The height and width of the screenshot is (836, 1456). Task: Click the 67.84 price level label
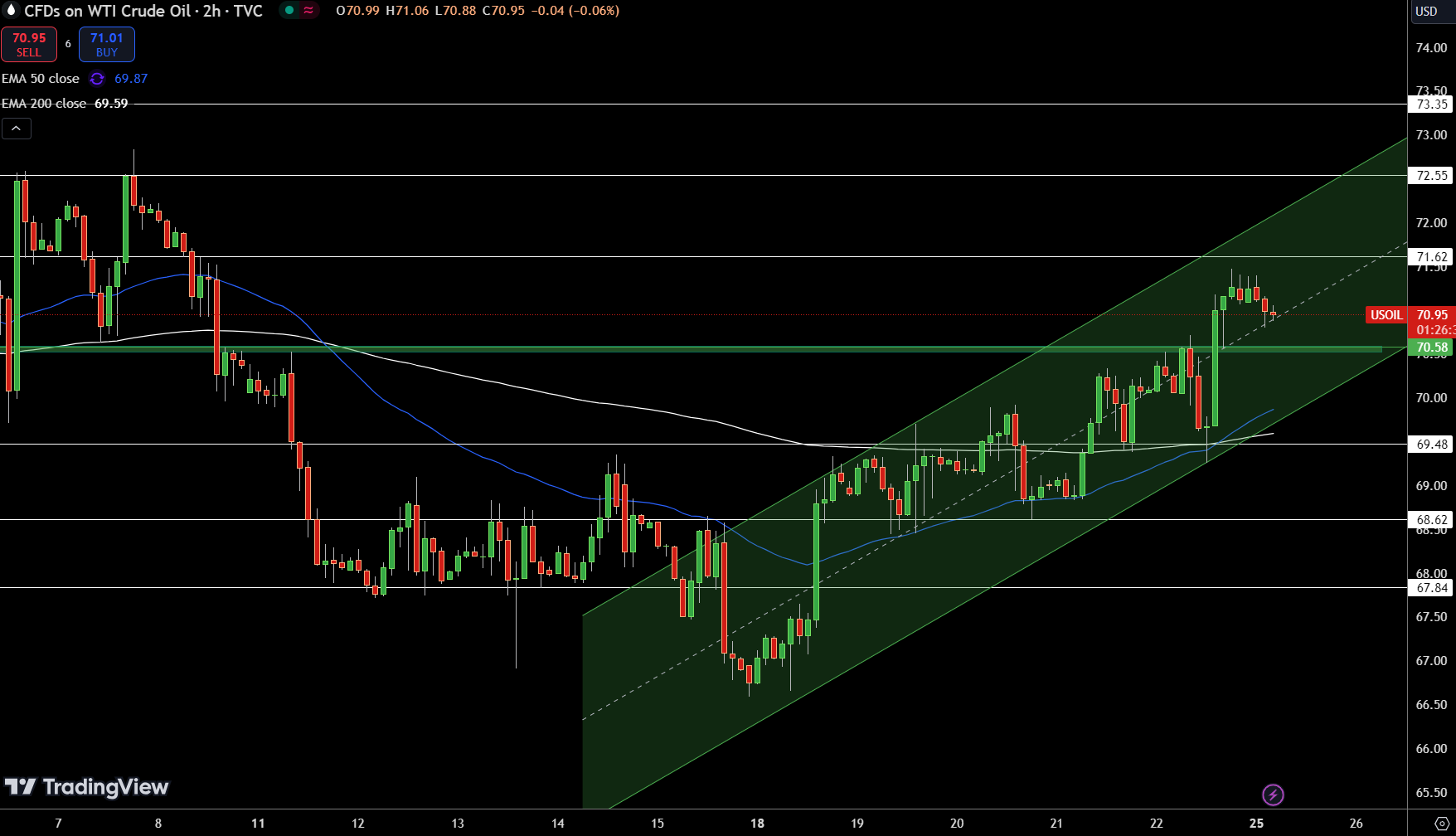tap(1432, 588)
